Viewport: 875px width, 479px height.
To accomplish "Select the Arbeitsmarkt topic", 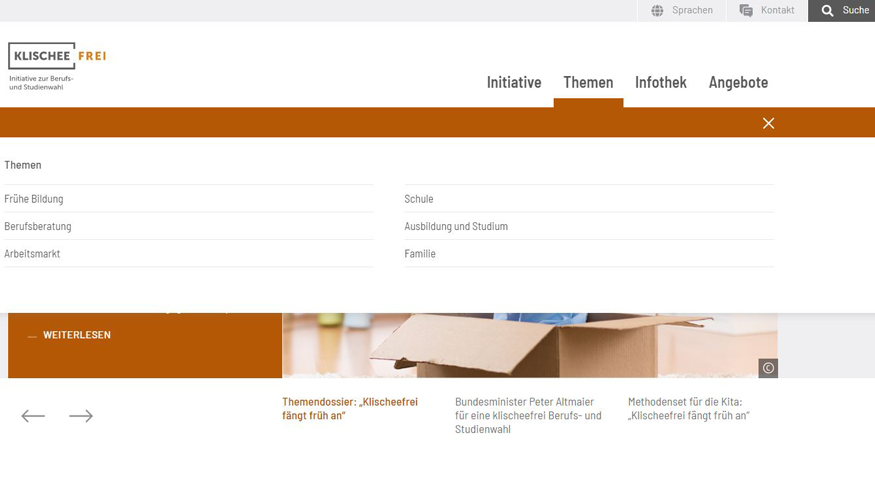I will [32, 254].
